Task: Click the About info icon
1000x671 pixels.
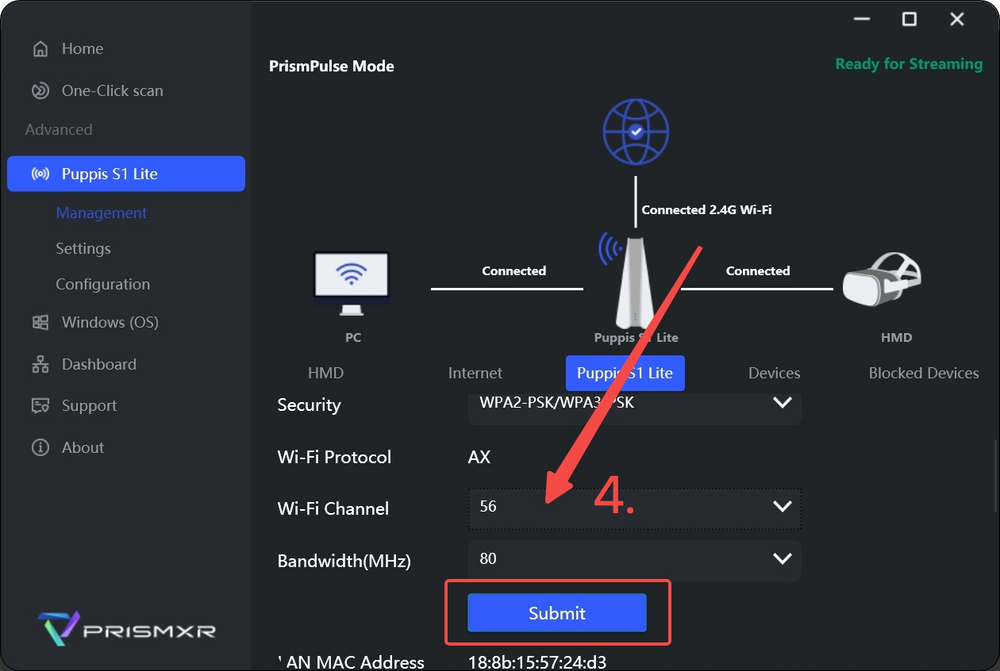Action: pos(40,448)
